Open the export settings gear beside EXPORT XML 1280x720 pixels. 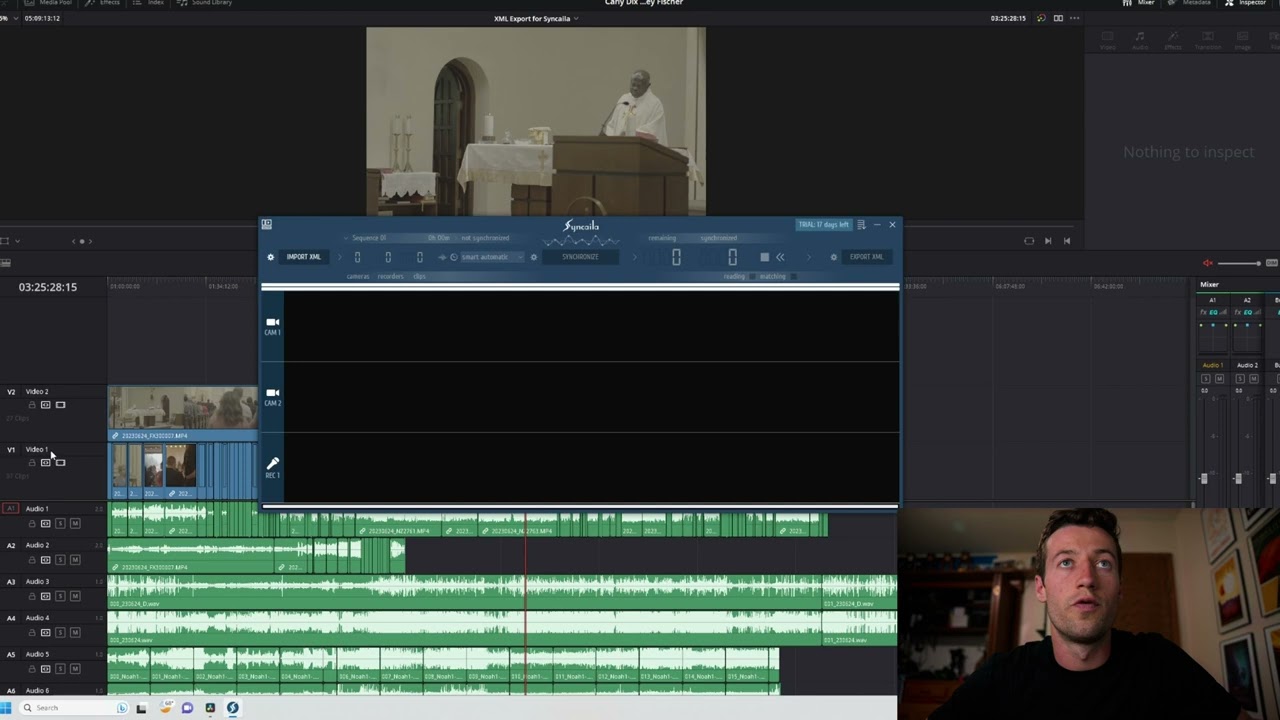point(834,257)
